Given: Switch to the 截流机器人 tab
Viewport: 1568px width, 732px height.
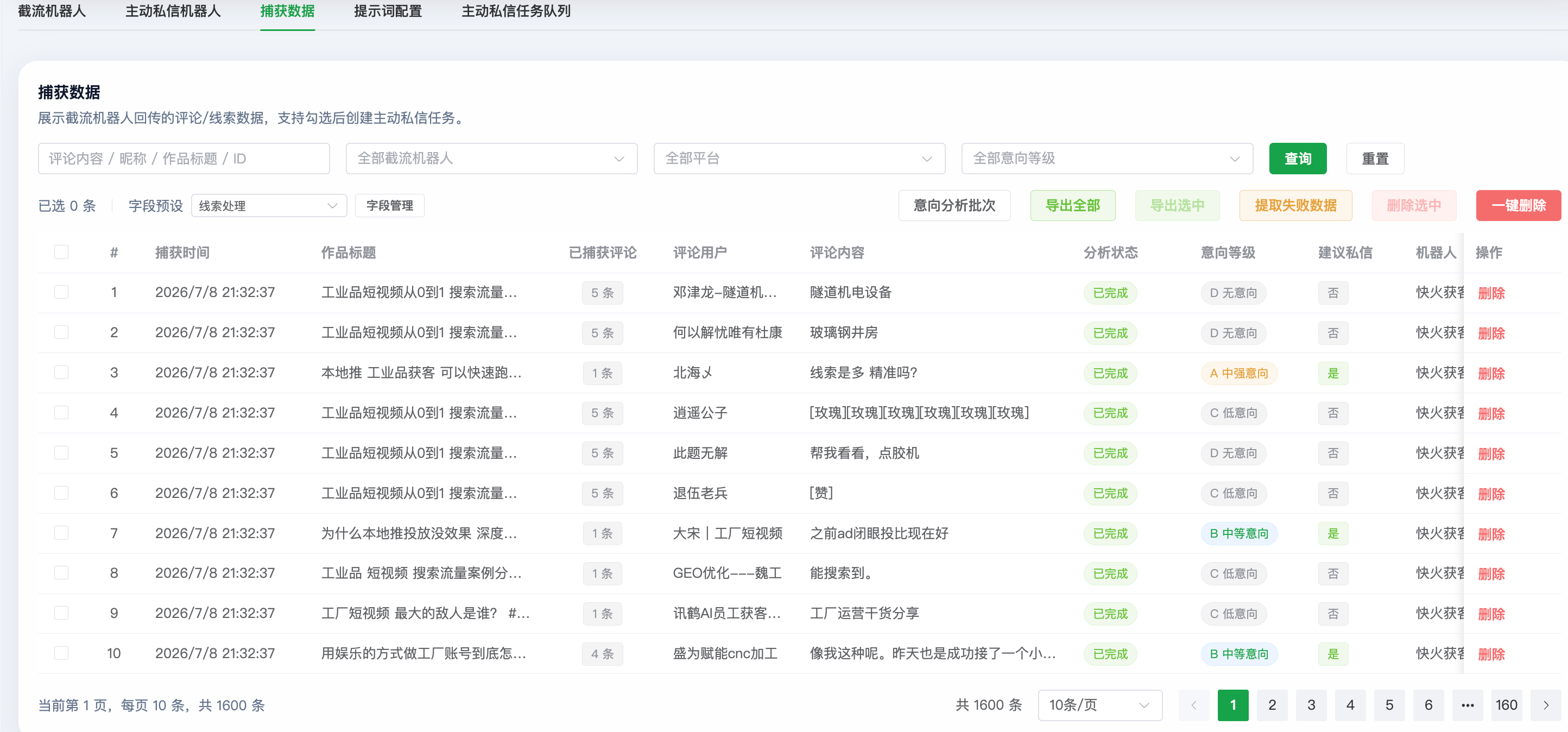Looking at the screenshot, I should (x=52, y=11).
